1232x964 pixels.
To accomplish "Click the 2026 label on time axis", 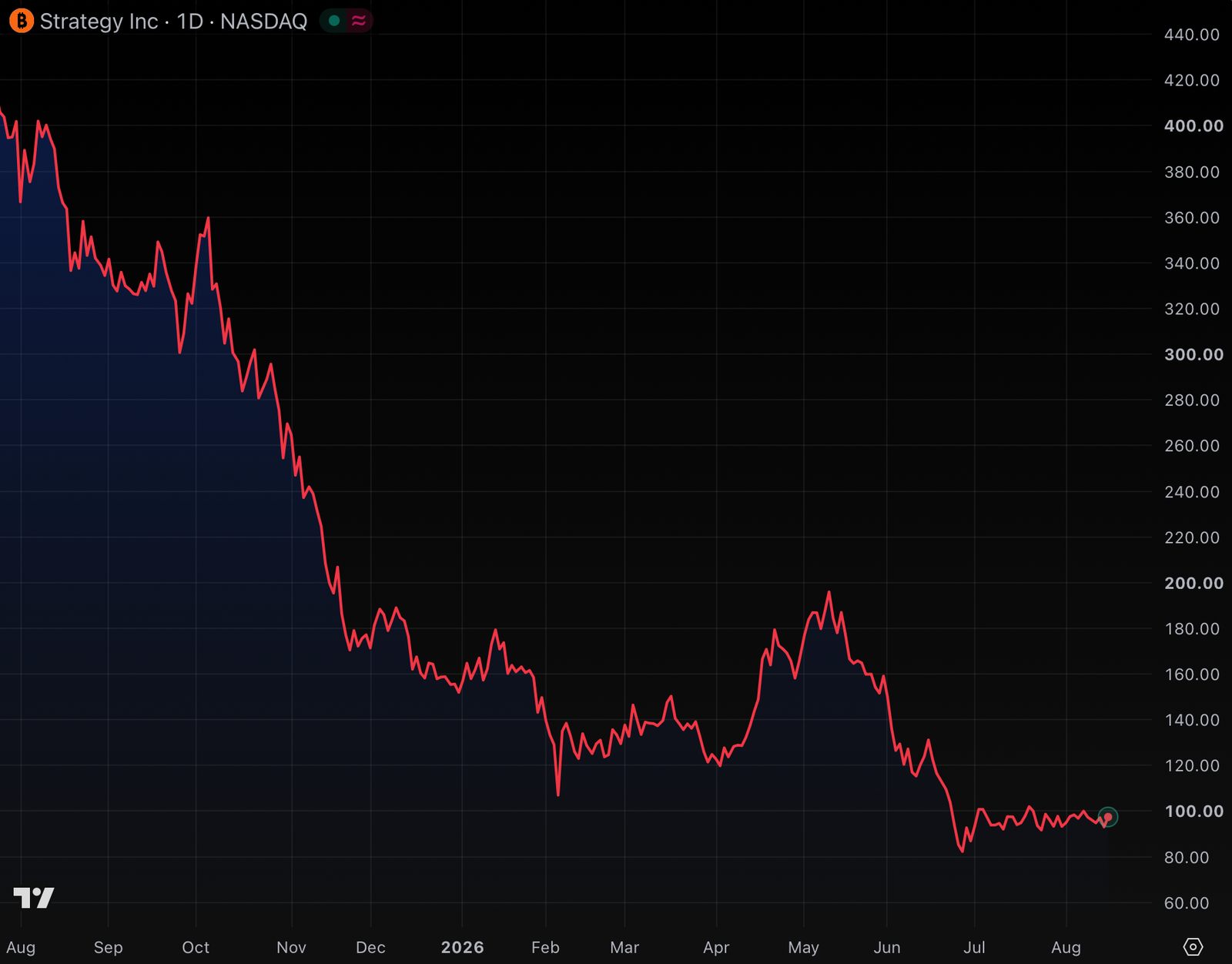I will pos(463,947).
